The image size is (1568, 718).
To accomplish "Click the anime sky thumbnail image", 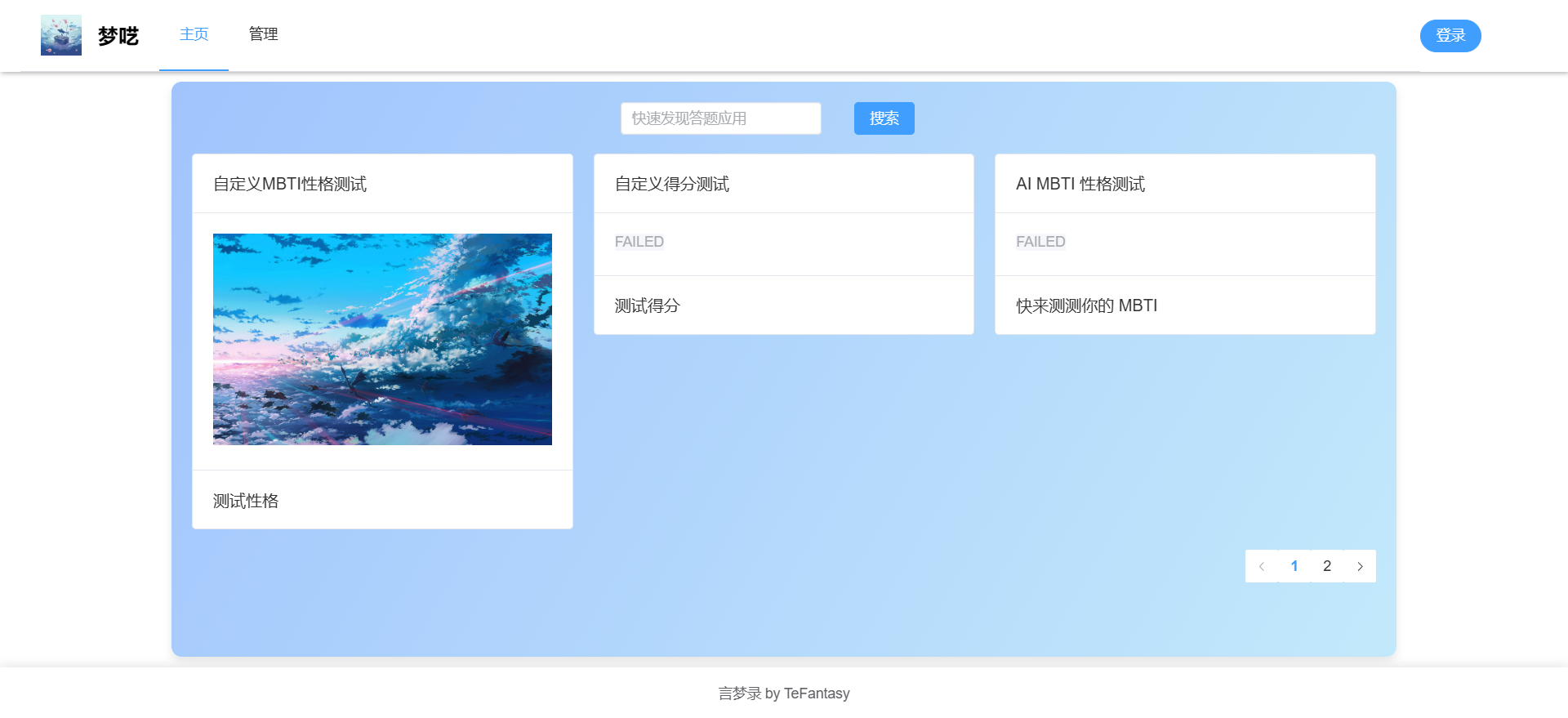I will coord(382,339).
